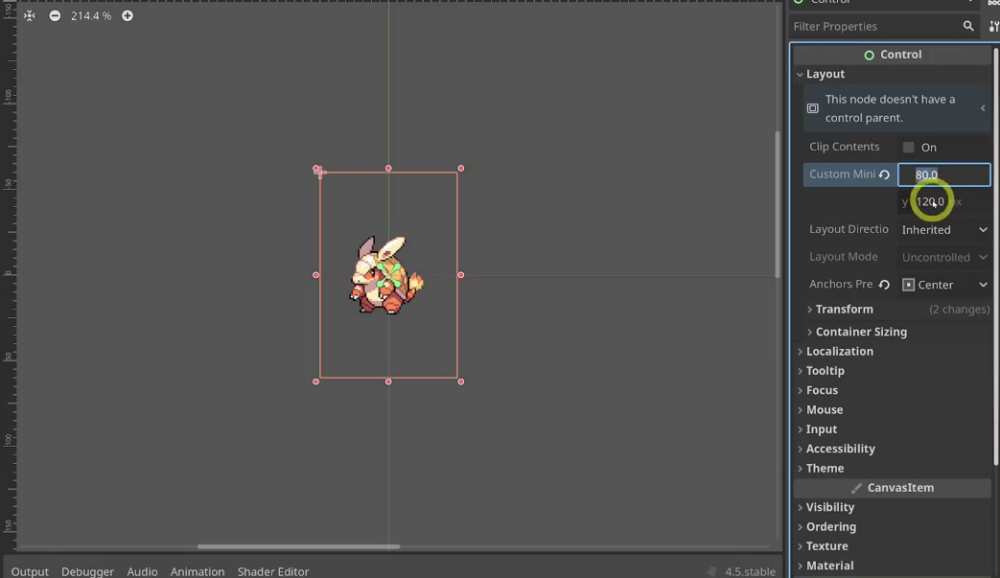Revert Anchors Preset with its reset icon
The height and width of the screenshot is (578, 1000).
pyautogui.click(x=884, y=285)
